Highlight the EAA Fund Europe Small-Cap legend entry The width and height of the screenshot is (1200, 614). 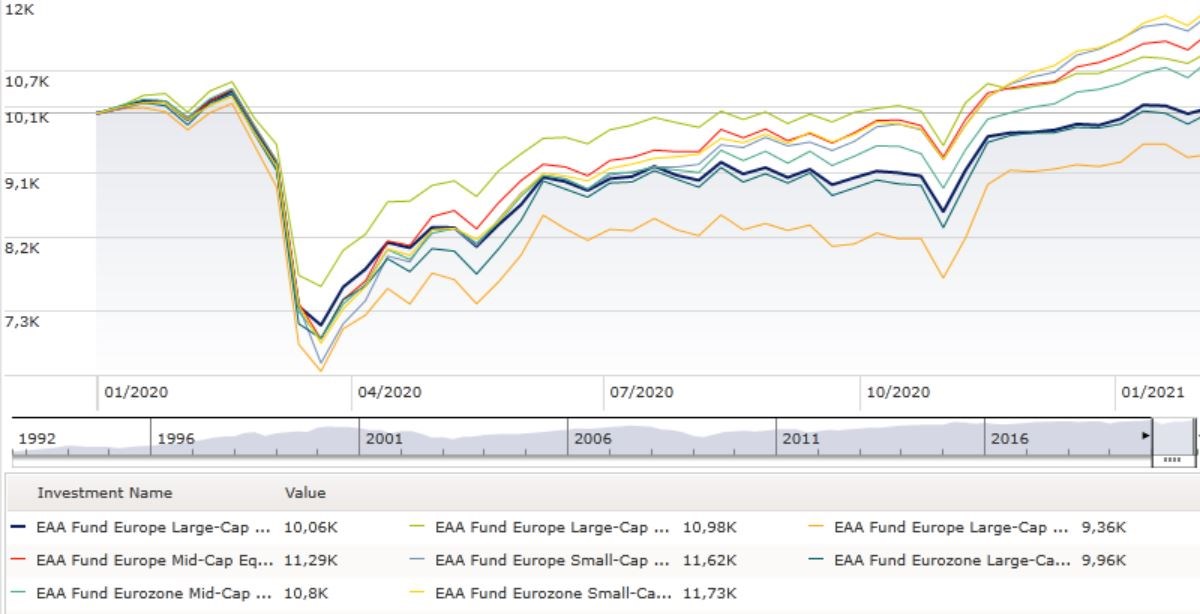553,560
